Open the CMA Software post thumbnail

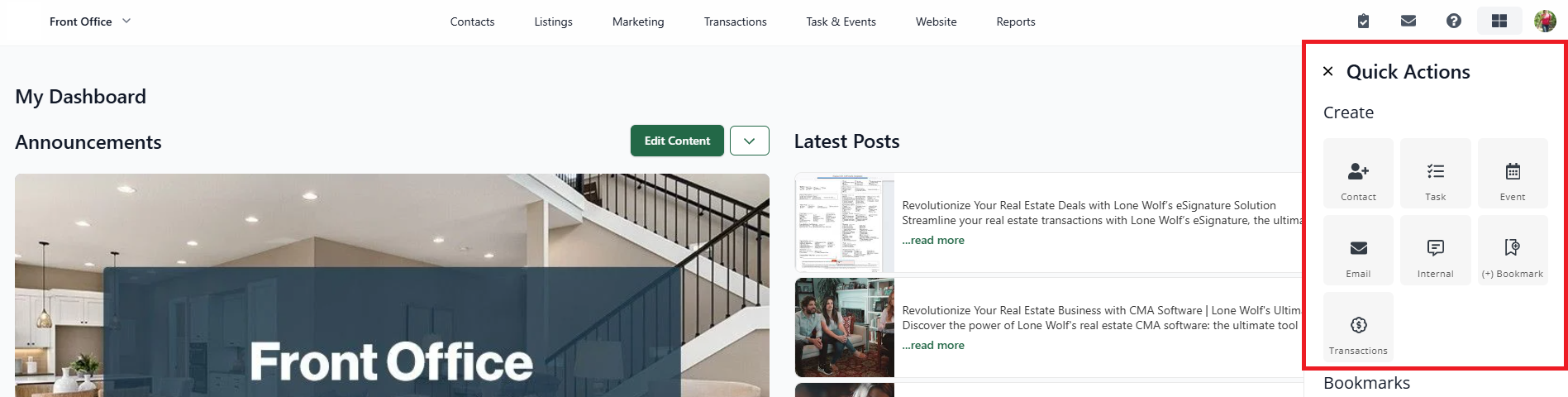[845, 328]
